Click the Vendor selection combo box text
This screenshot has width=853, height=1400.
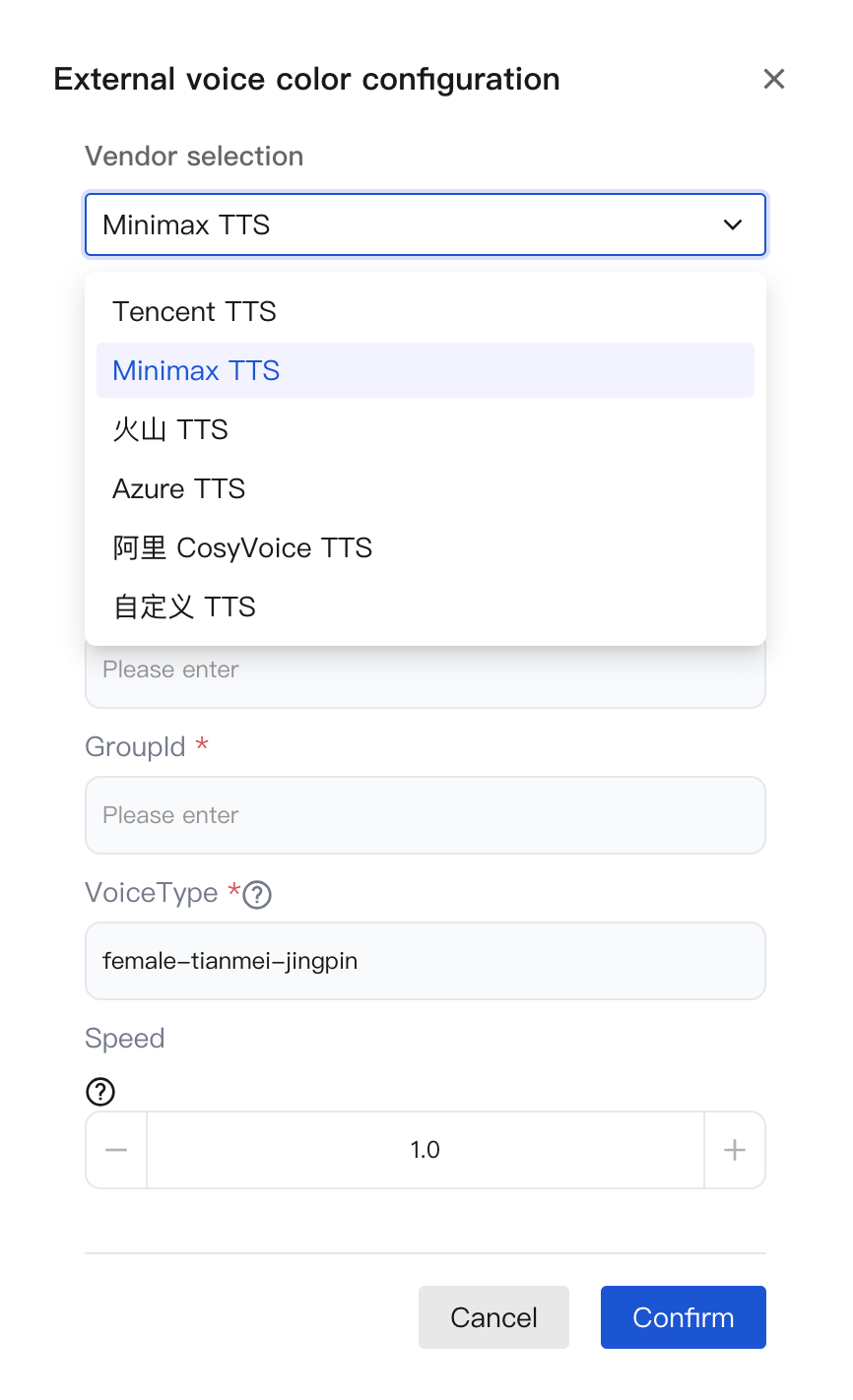[187, 225]
